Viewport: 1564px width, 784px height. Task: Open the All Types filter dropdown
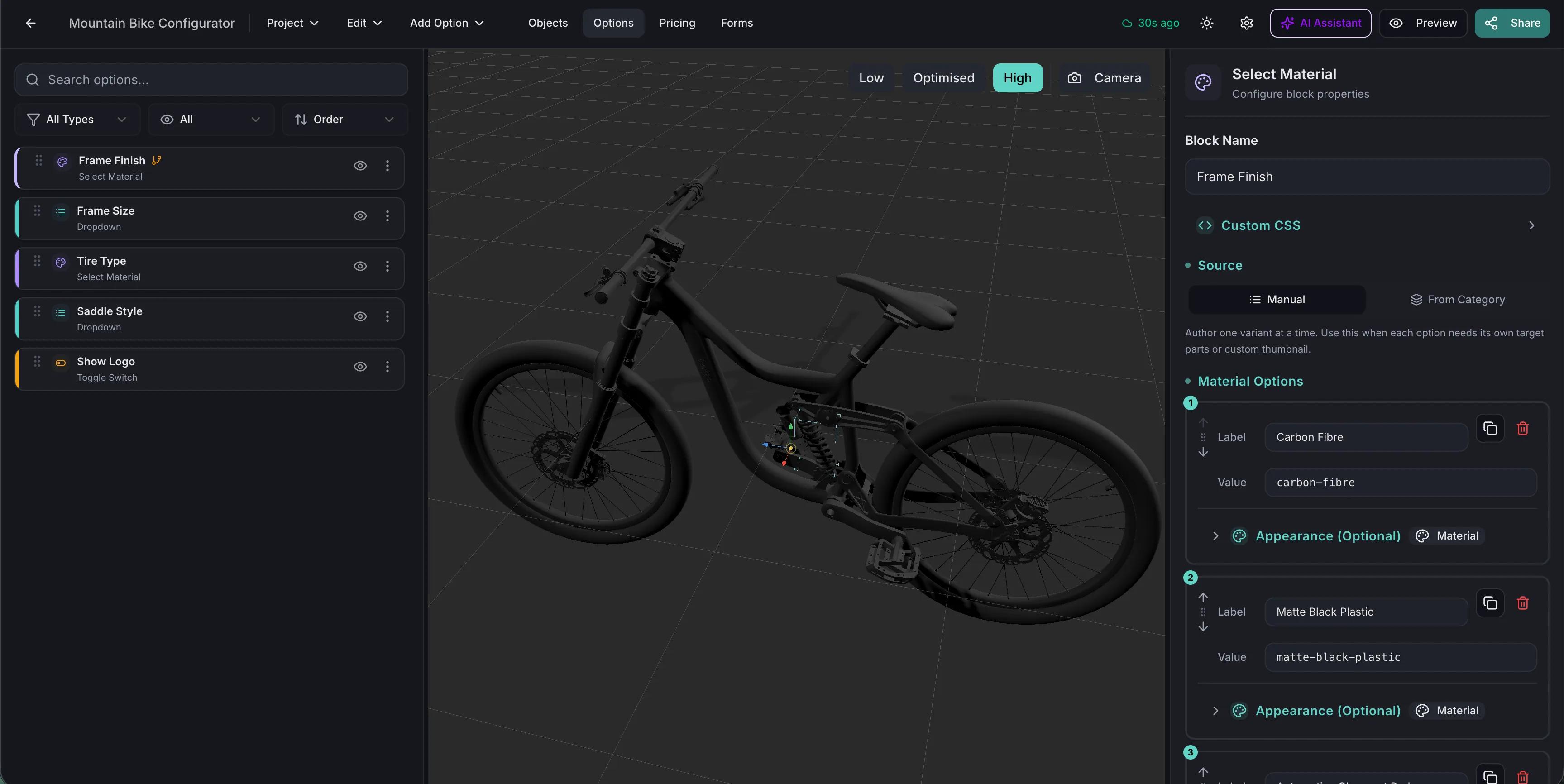[x=77, y=120]
